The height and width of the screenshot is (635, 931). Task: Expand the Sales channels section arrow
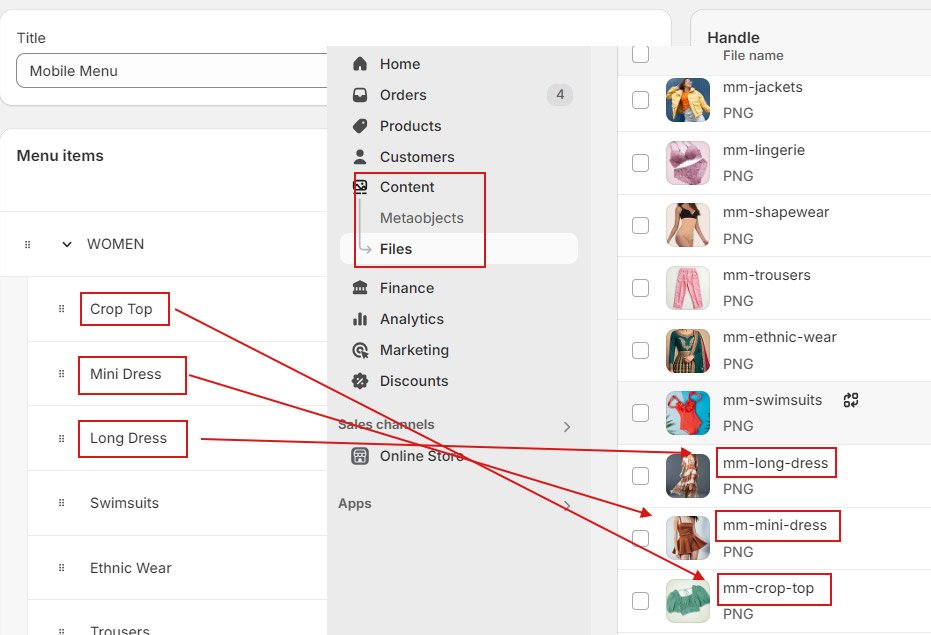click(x=567, y=427)
